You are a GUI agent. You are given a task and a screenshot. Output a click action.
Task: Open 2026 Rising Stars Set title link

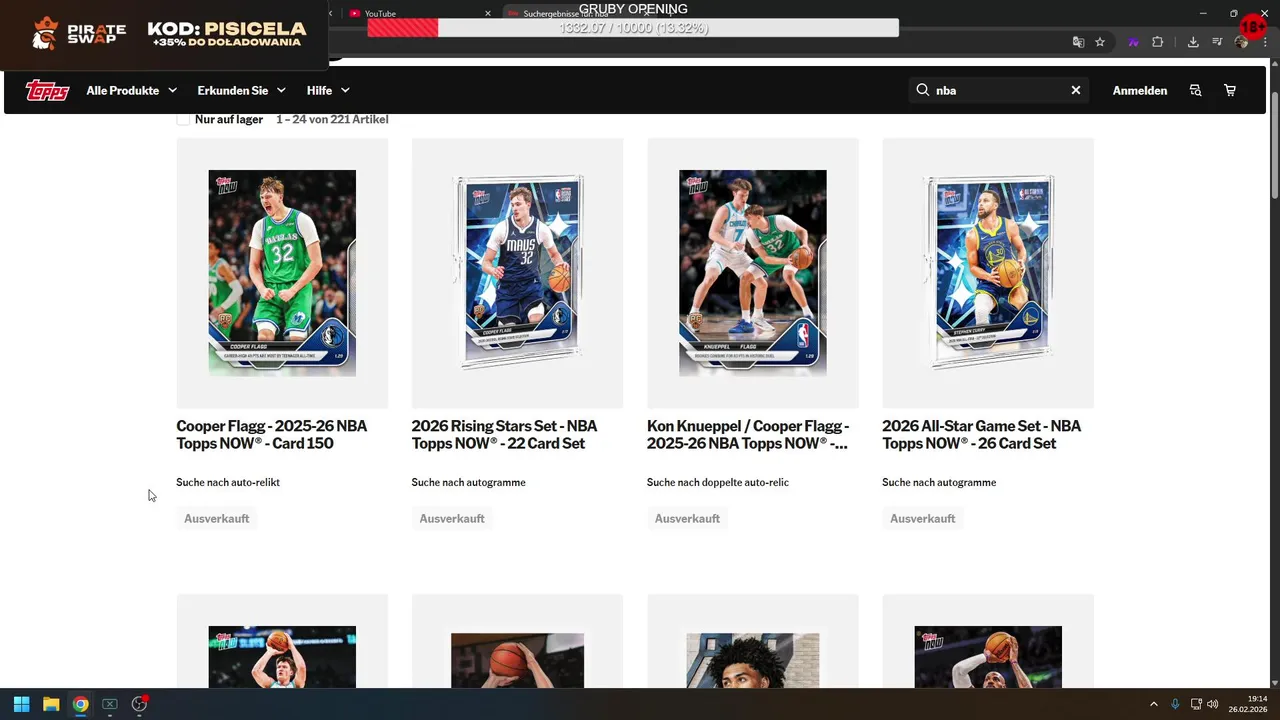pyautogui.click(x=504, y=434)
